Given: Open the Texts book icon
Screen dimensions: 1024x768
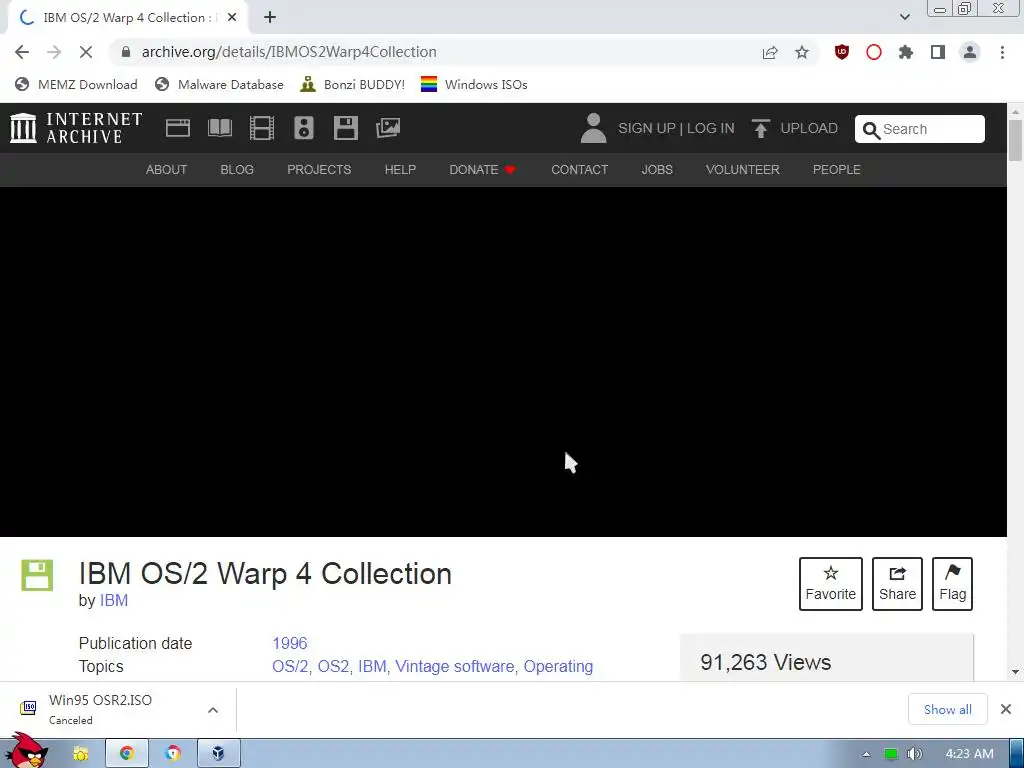Looking at the screenshot, I should [219, 128].
